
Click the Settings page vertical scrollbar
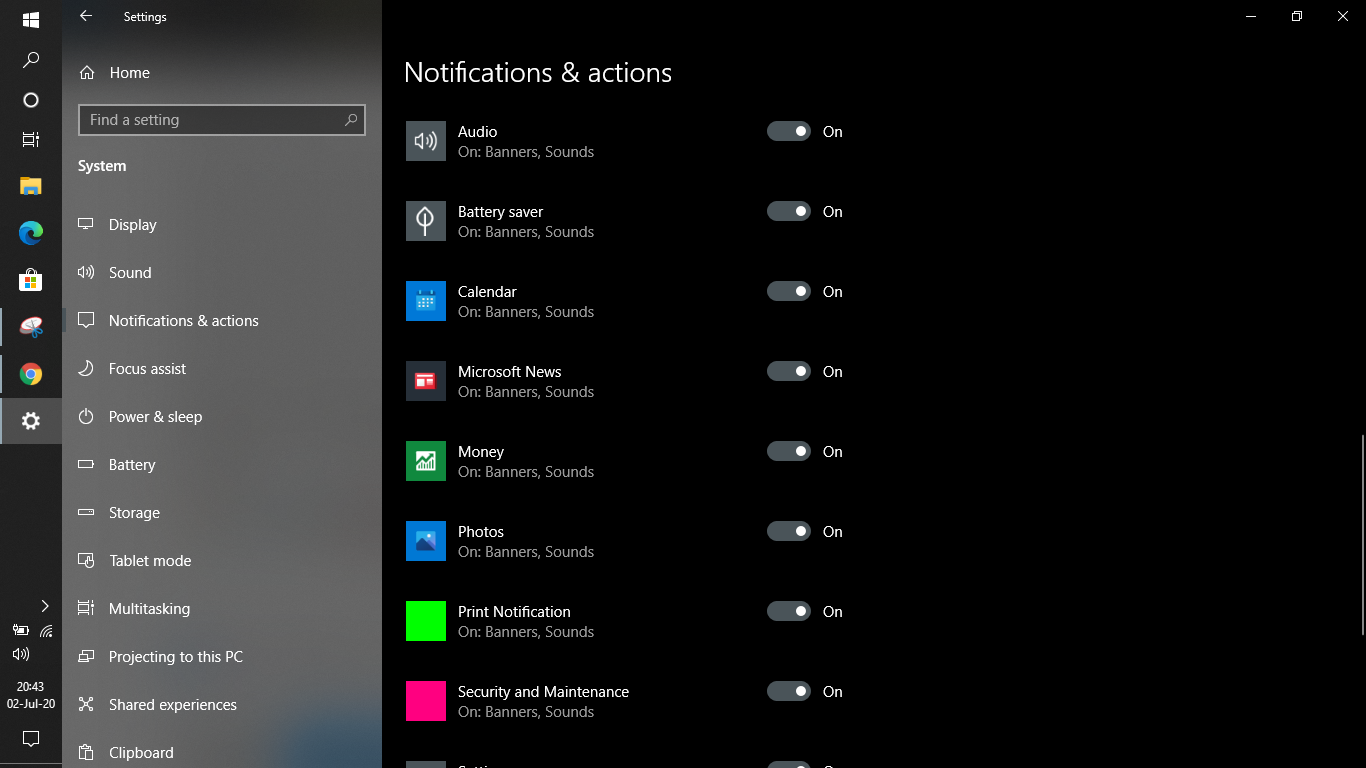[x=1362, y=535]
